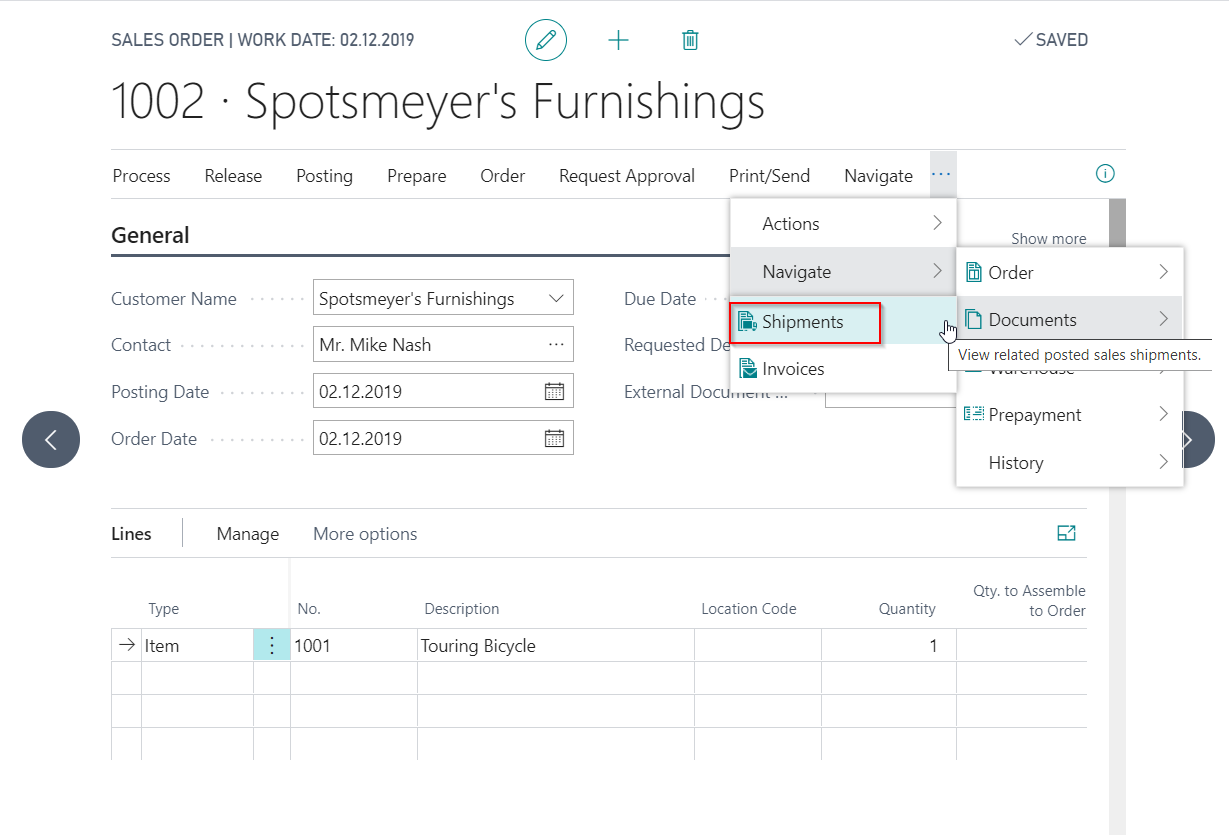Image resolution: width=1229 pixels, height=835 pixels.
Task: Expand the Navigate submenu arrow
Action: [x=937, y=271]
